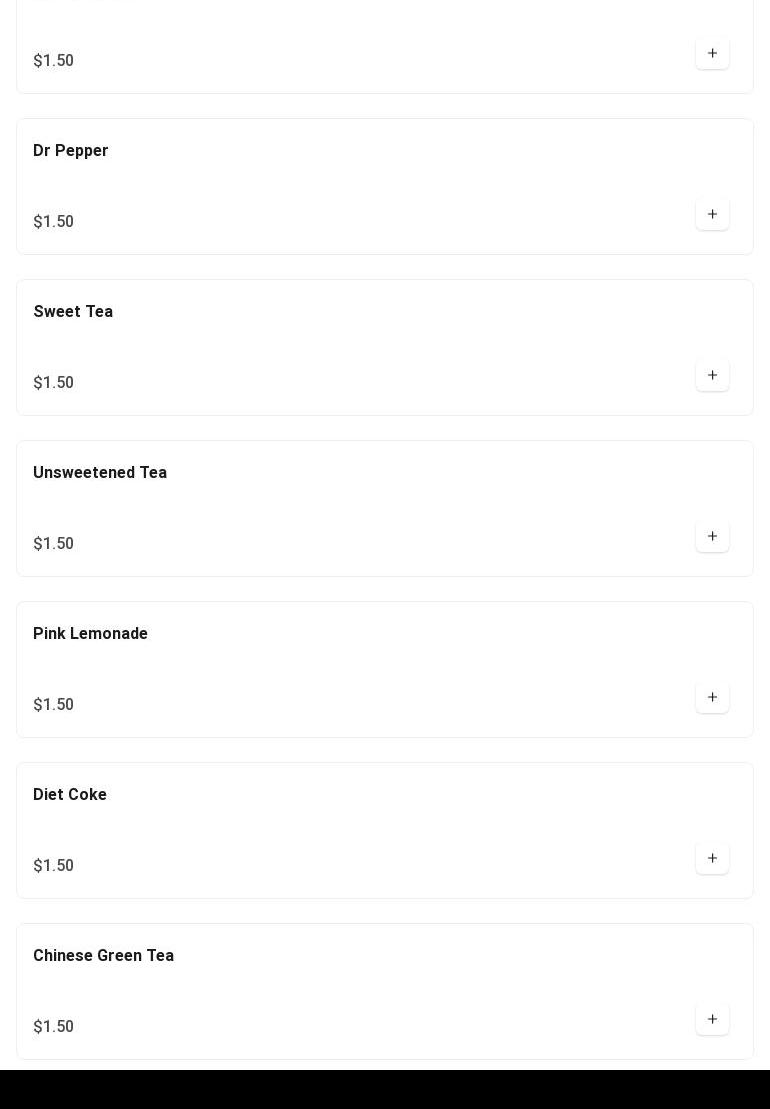Click the black bar at the page bottom
This screenshot has width=770, height=1109.
(385, 1089)
